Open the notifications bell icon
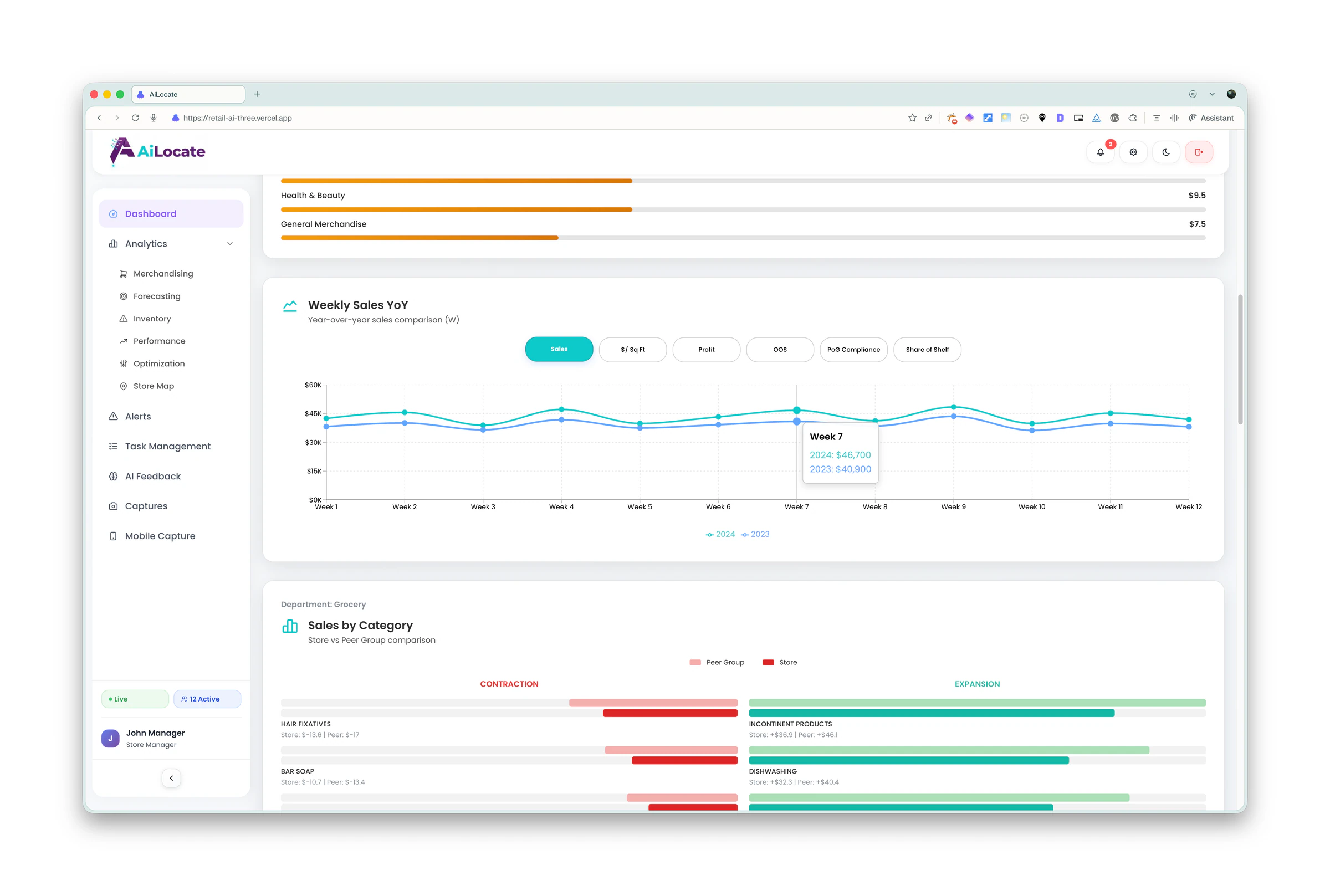This screenshot has height=896, width=1330. click(1100, 152)
